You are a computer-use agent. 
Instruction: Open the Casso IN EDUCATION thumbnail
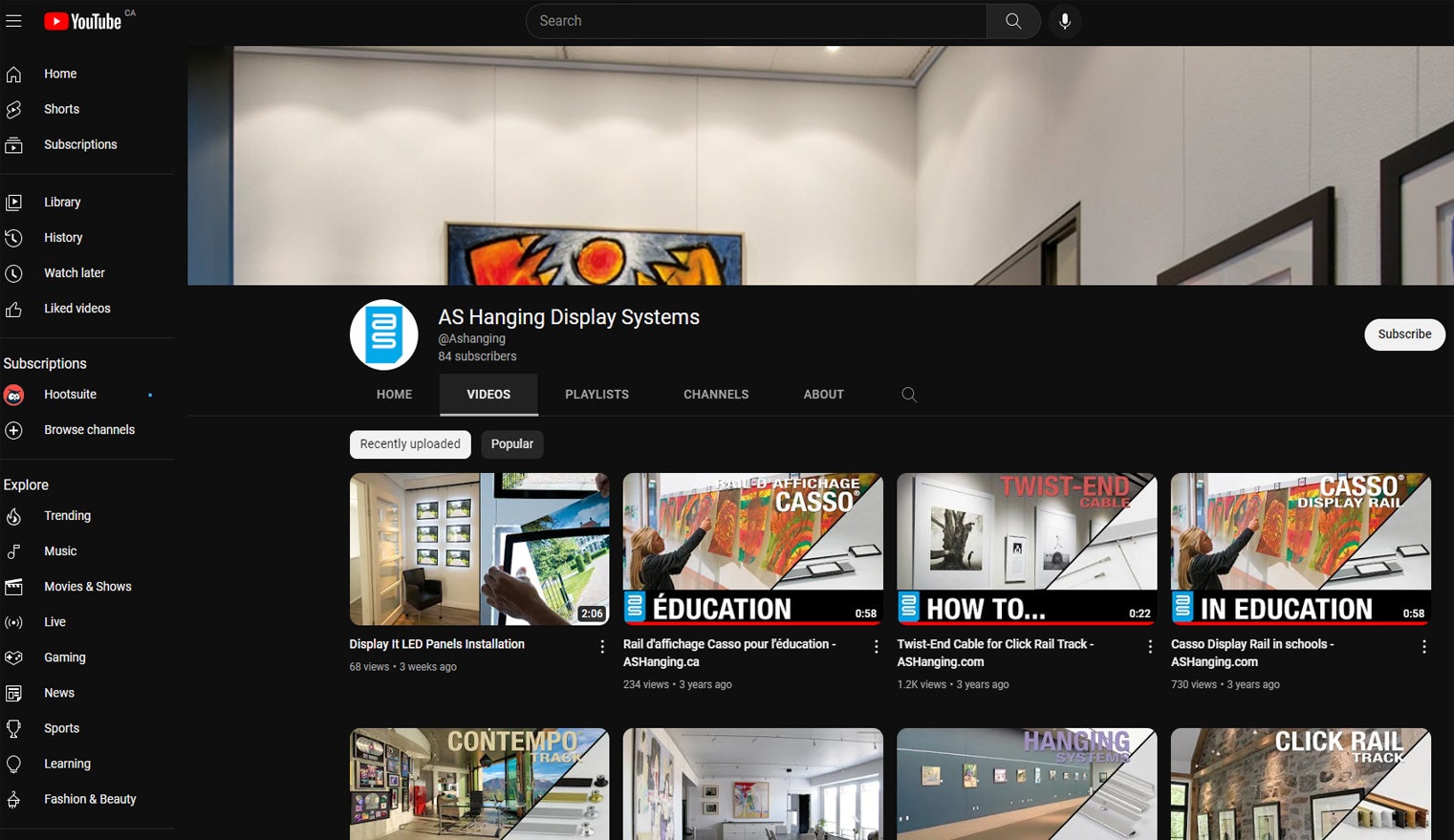coord(1301,549)
